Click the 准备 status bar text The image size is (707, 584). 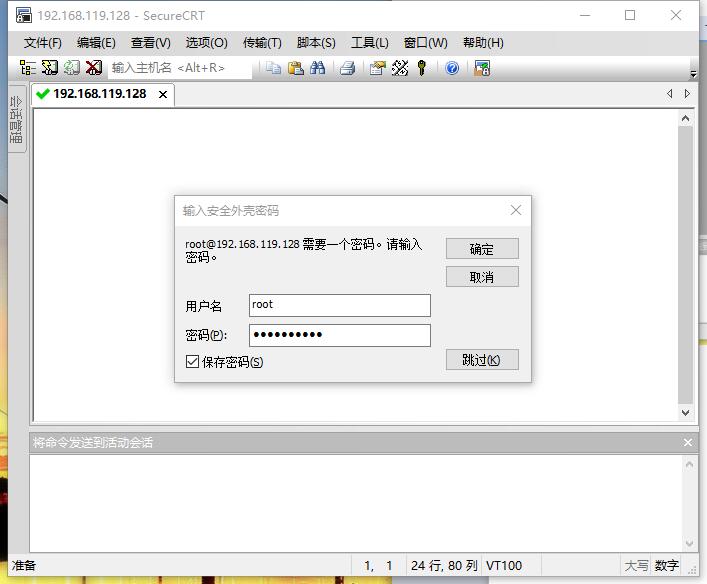pyautogui.click(x=24, y=566)
